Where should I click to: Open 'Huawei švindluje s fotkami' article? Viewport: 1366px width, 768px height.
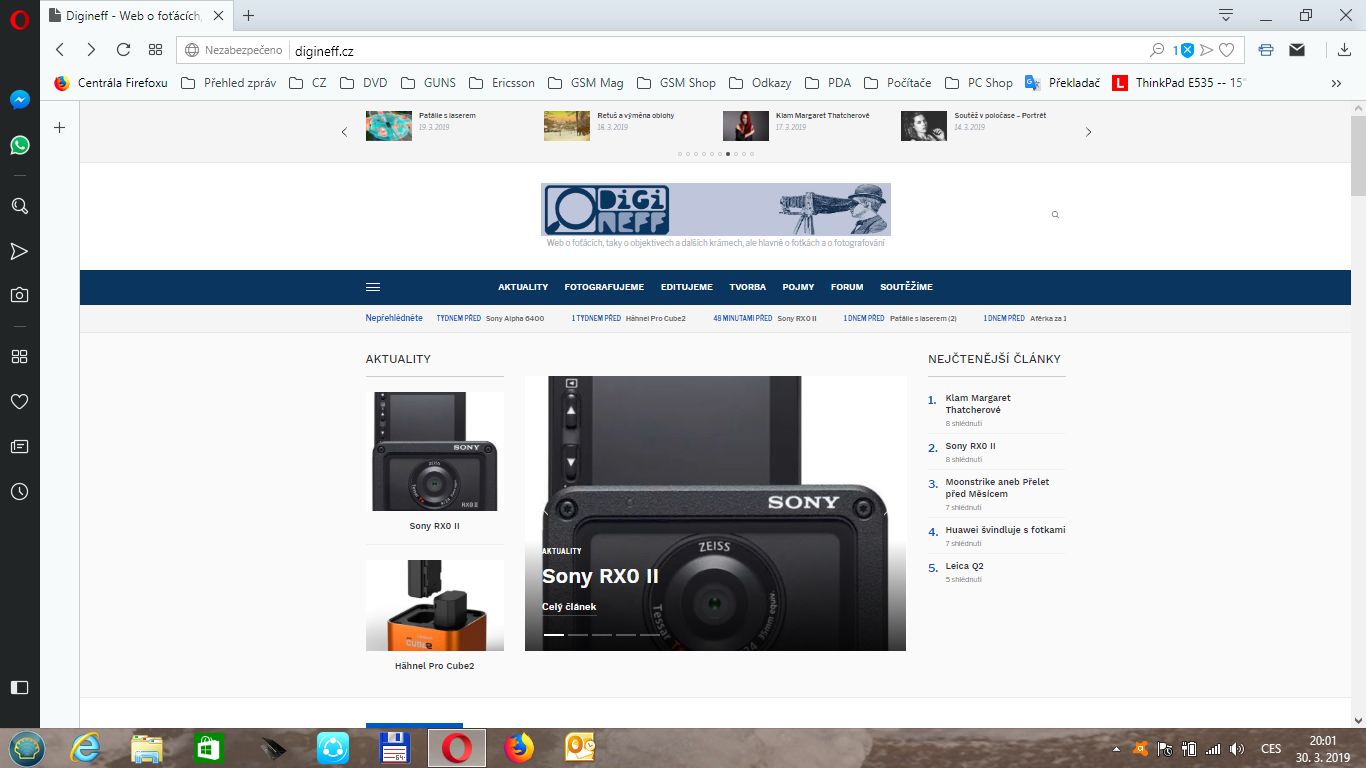click(x=1005, y=530)
